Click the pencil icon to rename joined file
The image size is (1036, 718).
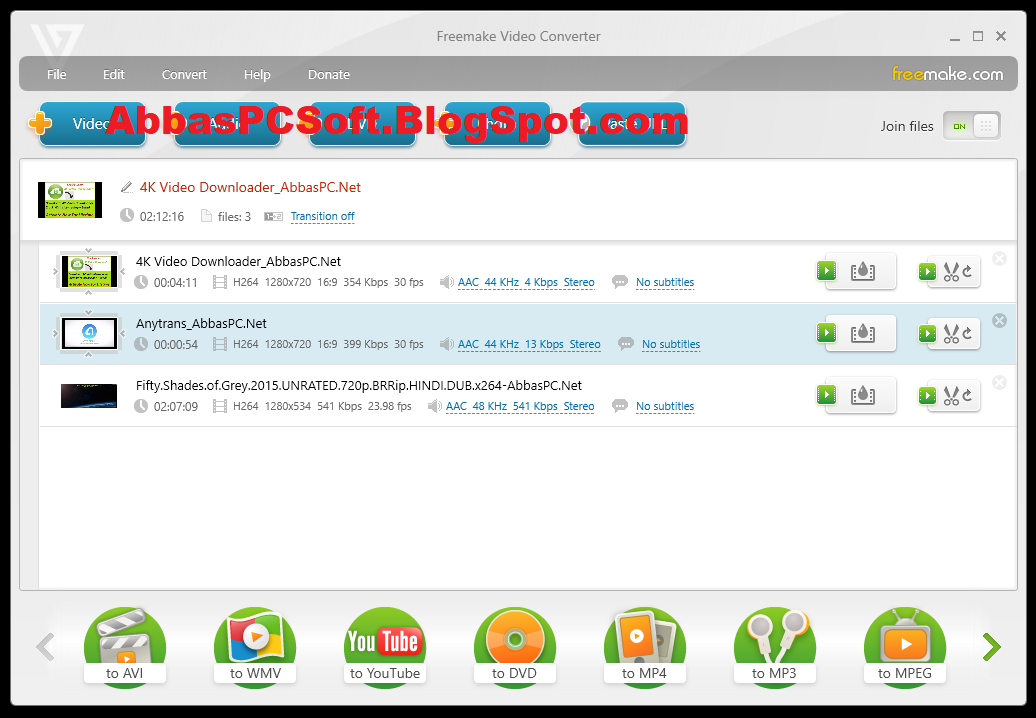pyautogui.click(x=126, y=188)
